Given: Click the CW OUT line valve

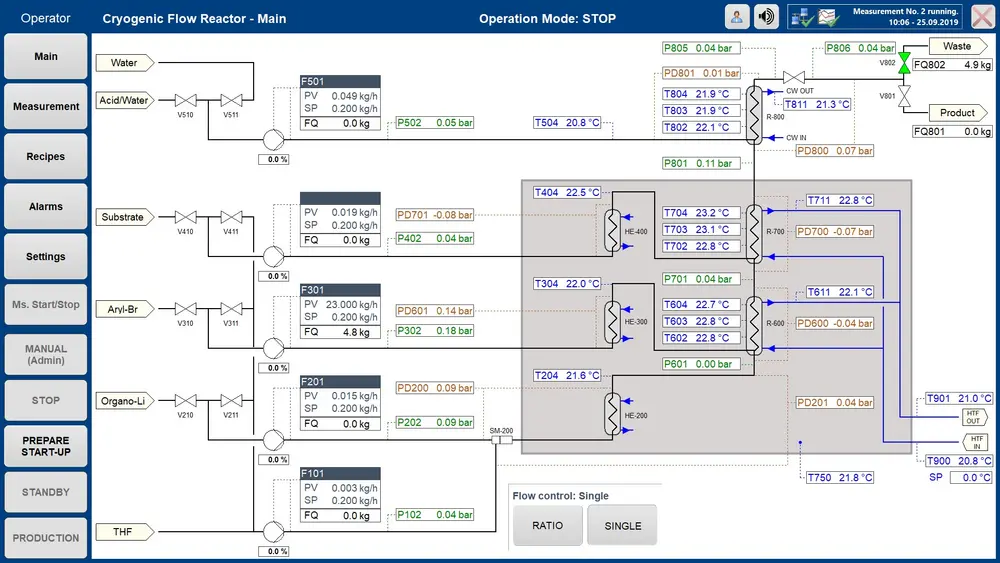Looking at the screenshot, I should (x=793, y=77).
